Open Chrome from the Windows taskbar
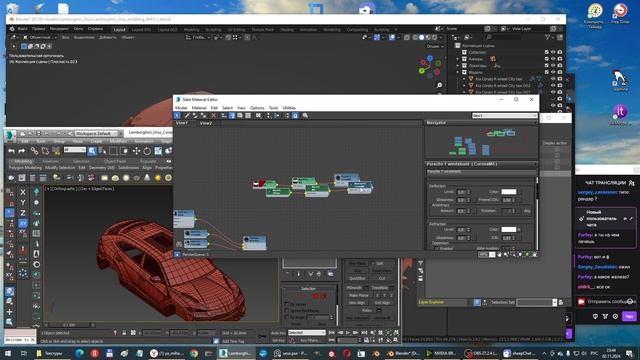This screenshot has height=360, width=640. tap(194, 353)
